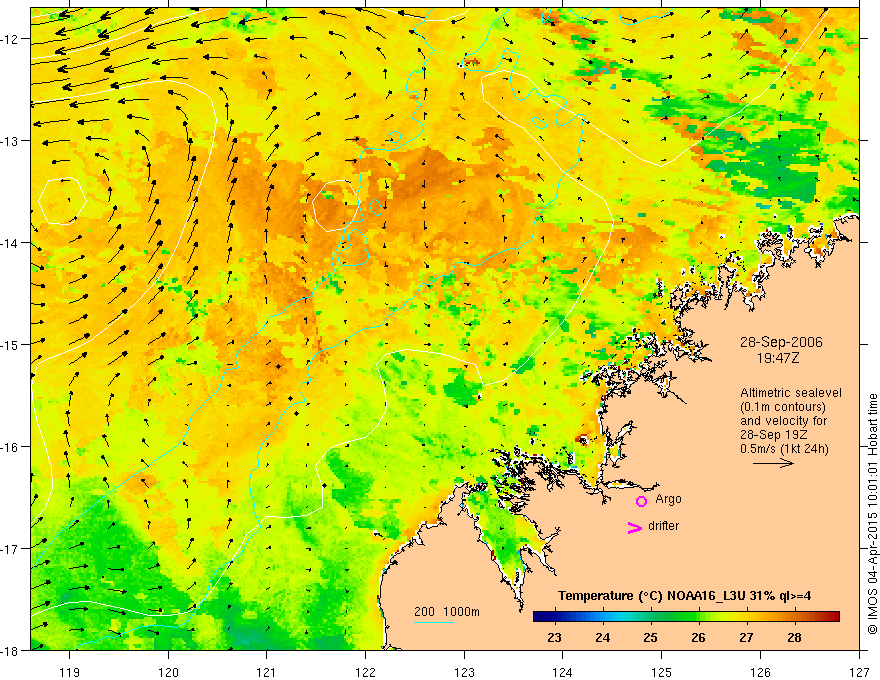
Task: Click the '-14' latitude axis label
Action: click(10, 243)
